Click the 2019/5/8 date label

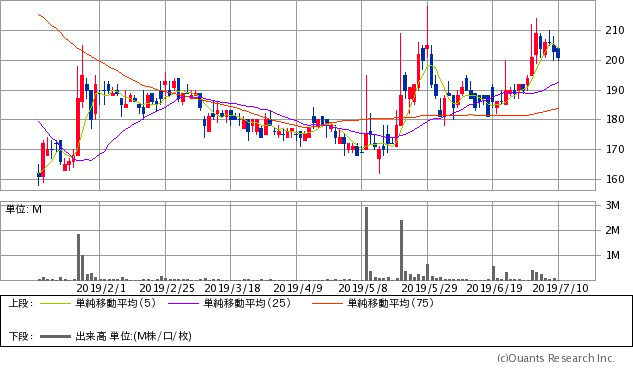(363, 288)
